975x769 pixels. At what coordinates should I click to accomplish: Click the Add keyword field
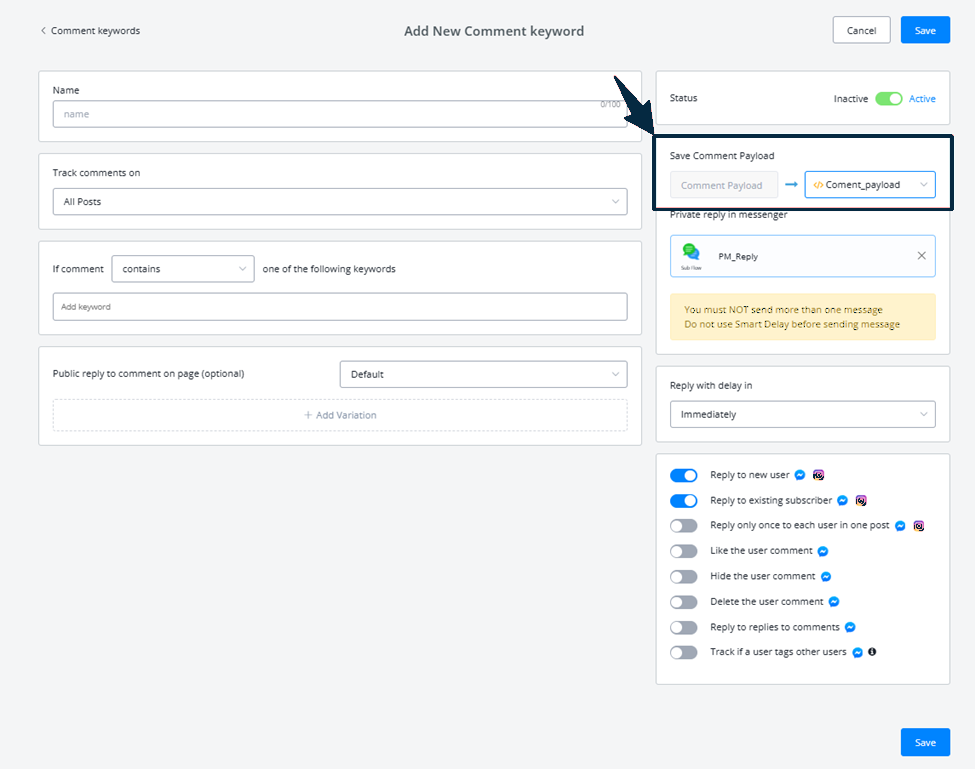point(340,306)
